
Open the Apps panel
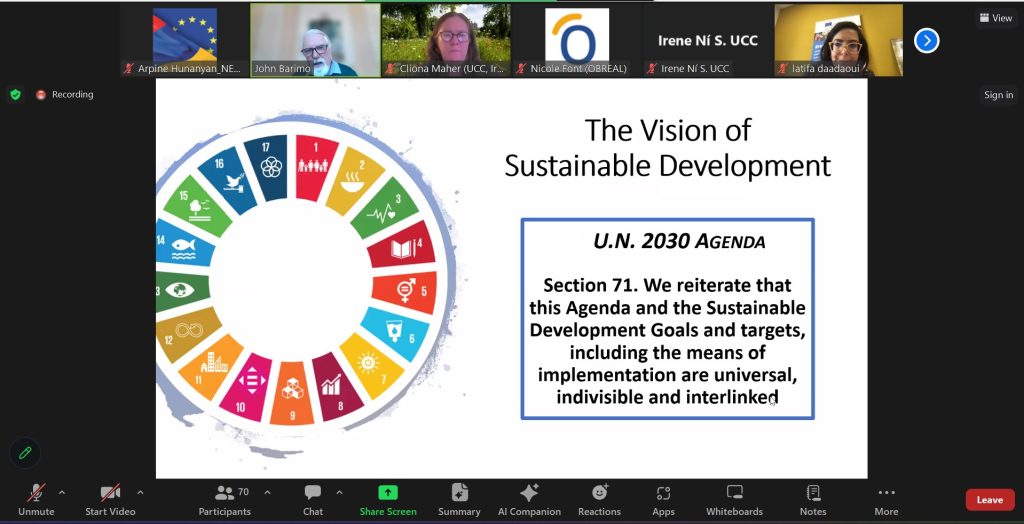pos(663,499)
